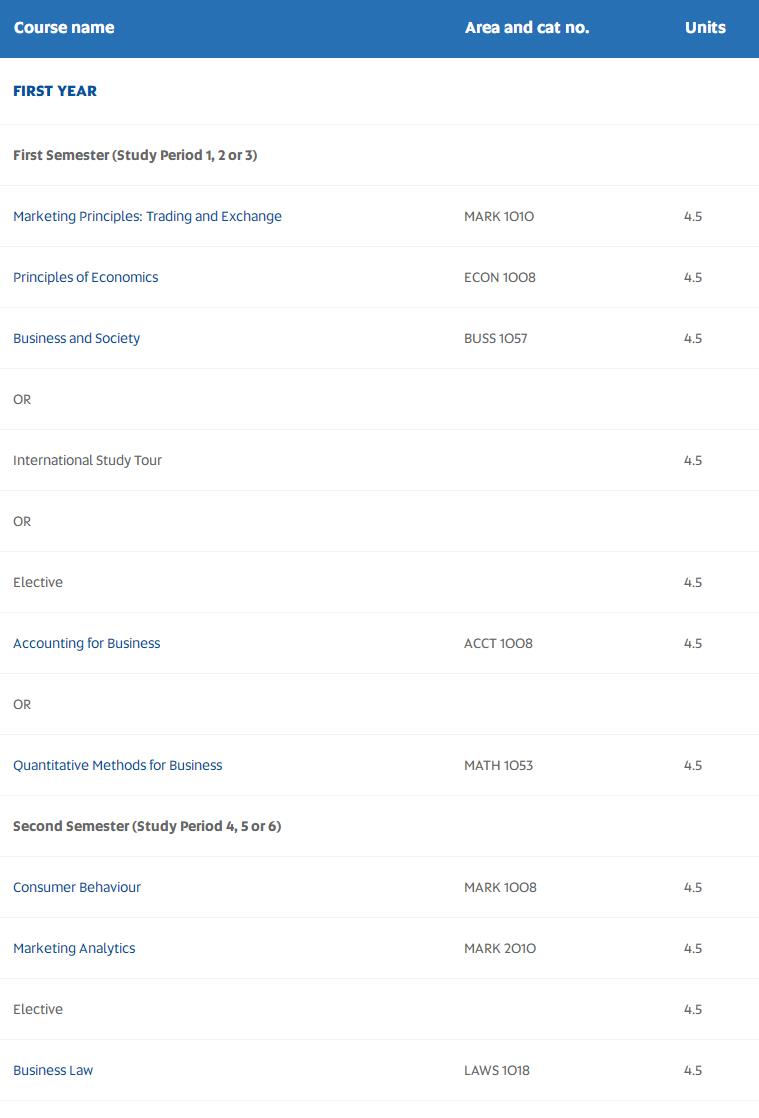Select Quantitative Methods for Business link
The height and width of the screenshot is (1118, 759).
(x=118, y=765)
